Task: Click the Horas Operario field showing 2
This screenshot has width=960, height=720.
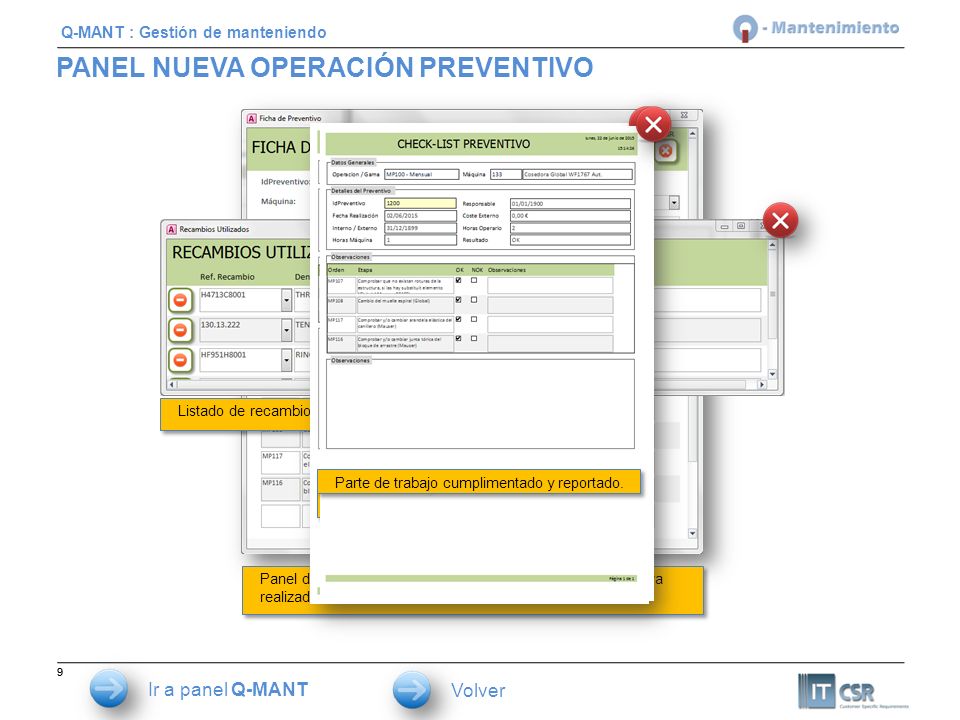Action: pyautogui.click(x=570, y=228)
